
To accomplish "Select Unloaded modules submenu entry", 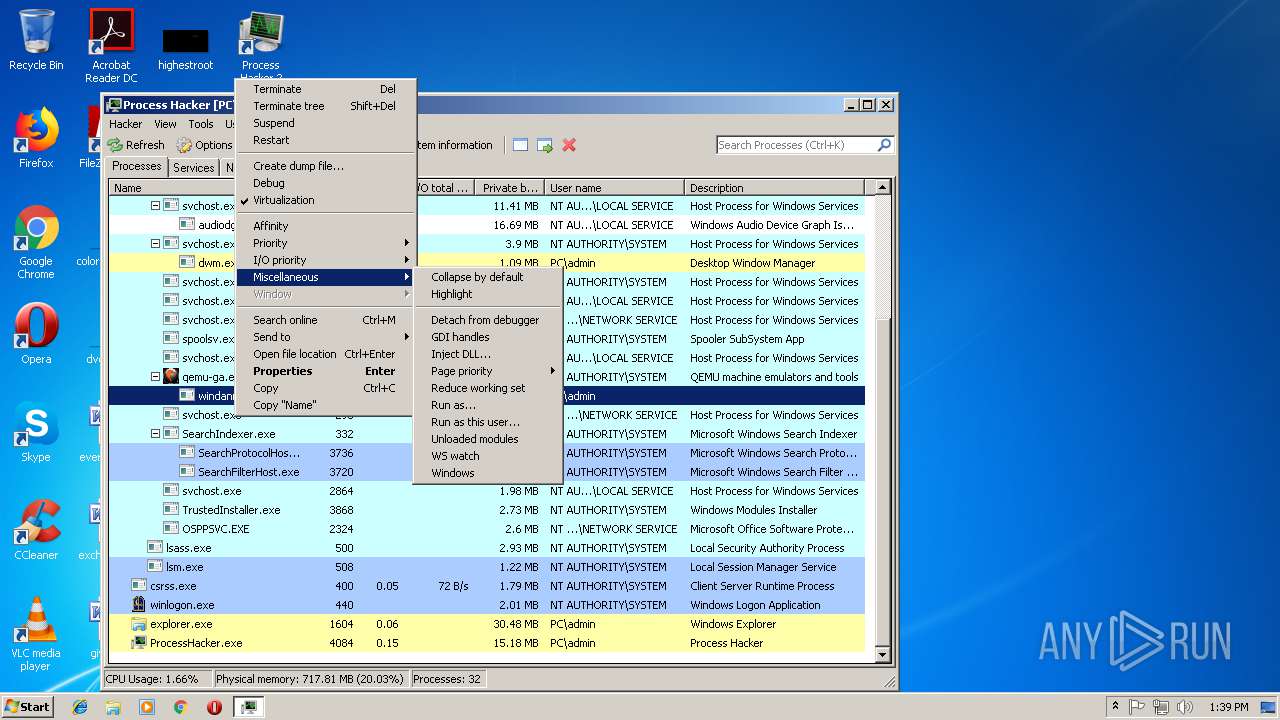I will pyautogui.click(x=488, y=439).
